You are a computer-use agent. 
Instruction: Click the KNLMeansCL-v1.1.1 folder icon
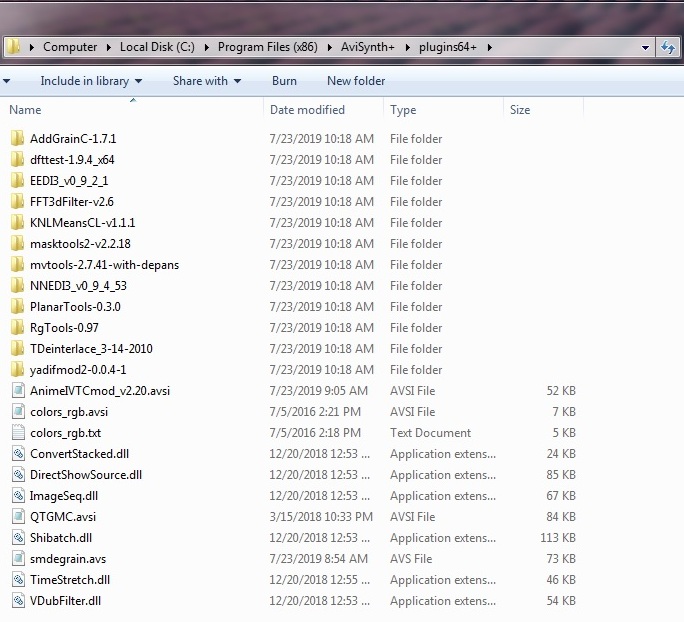pos(17,222)
